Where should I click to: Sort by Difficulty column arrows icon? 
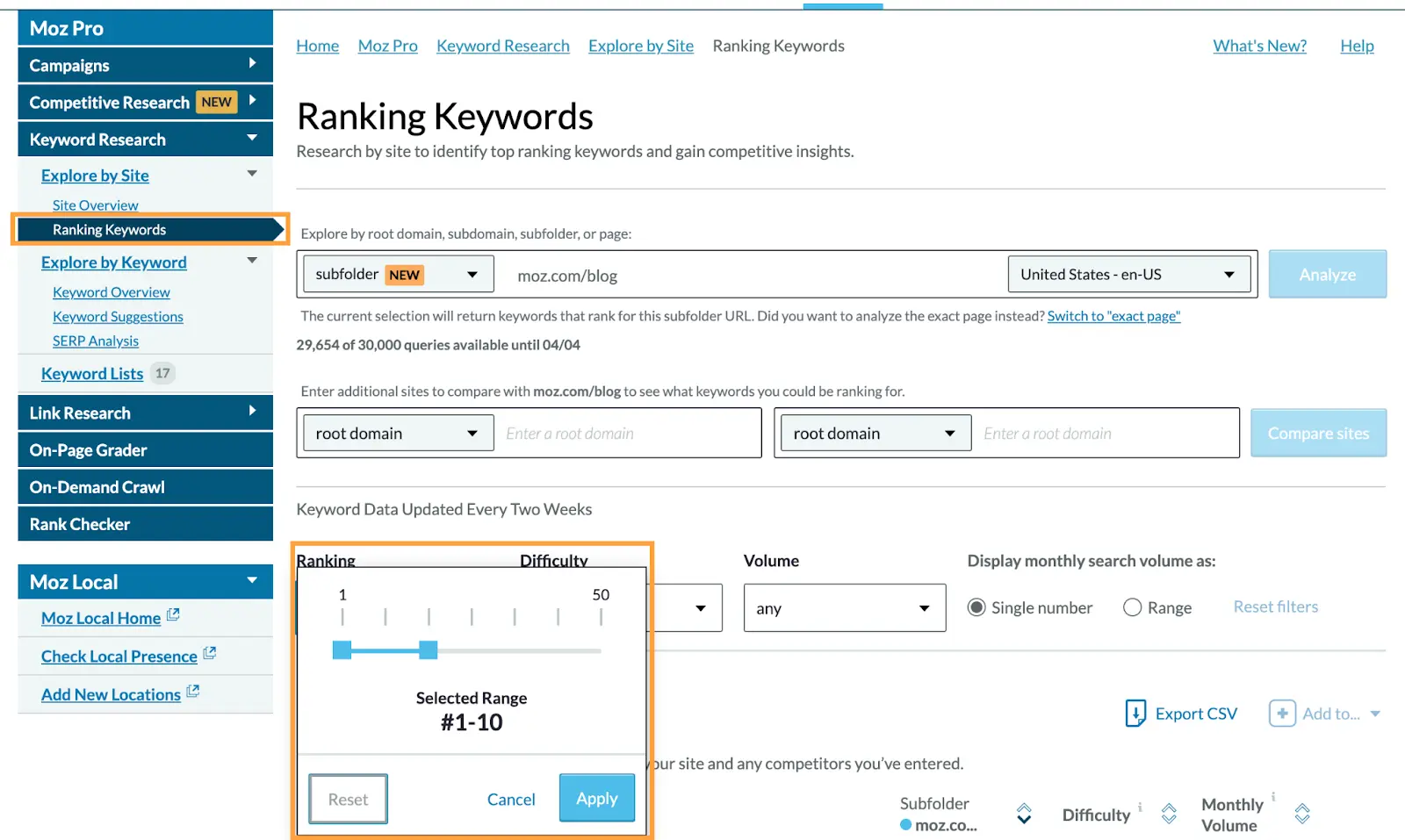click(x=1169, y=814)
